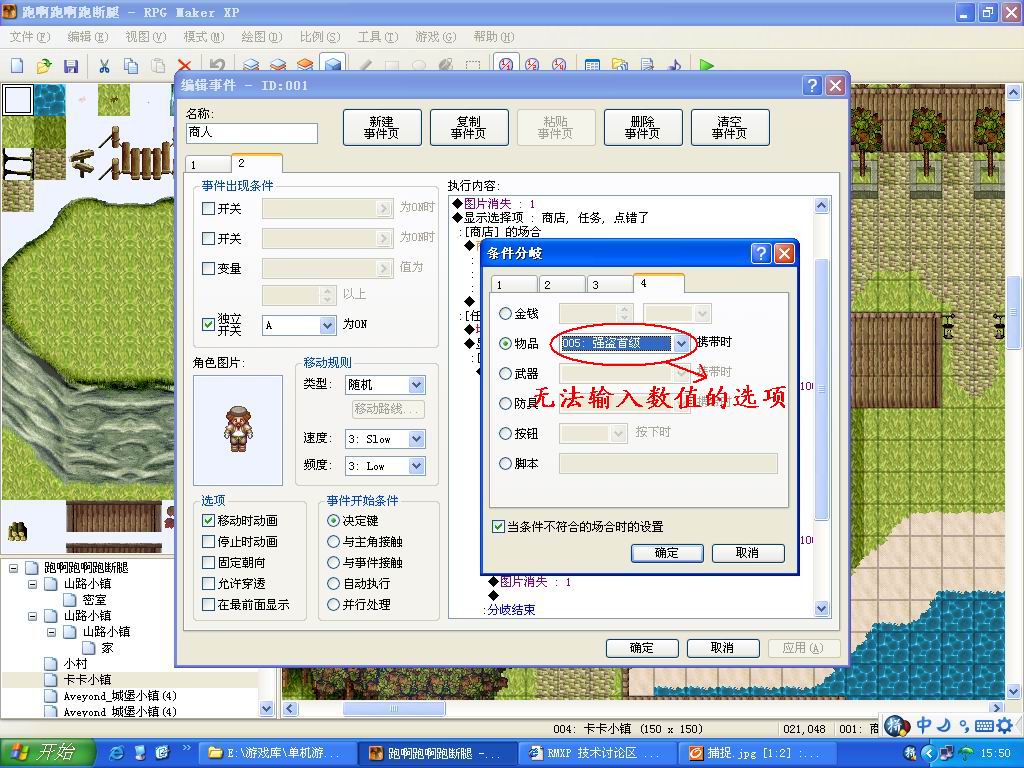Screen dimensions: 1024x768
Task: Switch to condition tab 1 in 条件分岐
Action: pyautogui.click(x=513, y=284)
